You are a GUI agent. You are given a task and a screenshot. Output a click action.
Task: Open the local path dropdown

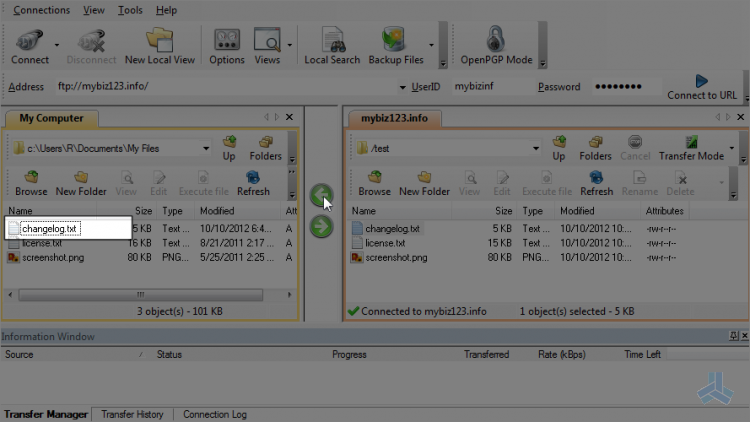point(206,148)
